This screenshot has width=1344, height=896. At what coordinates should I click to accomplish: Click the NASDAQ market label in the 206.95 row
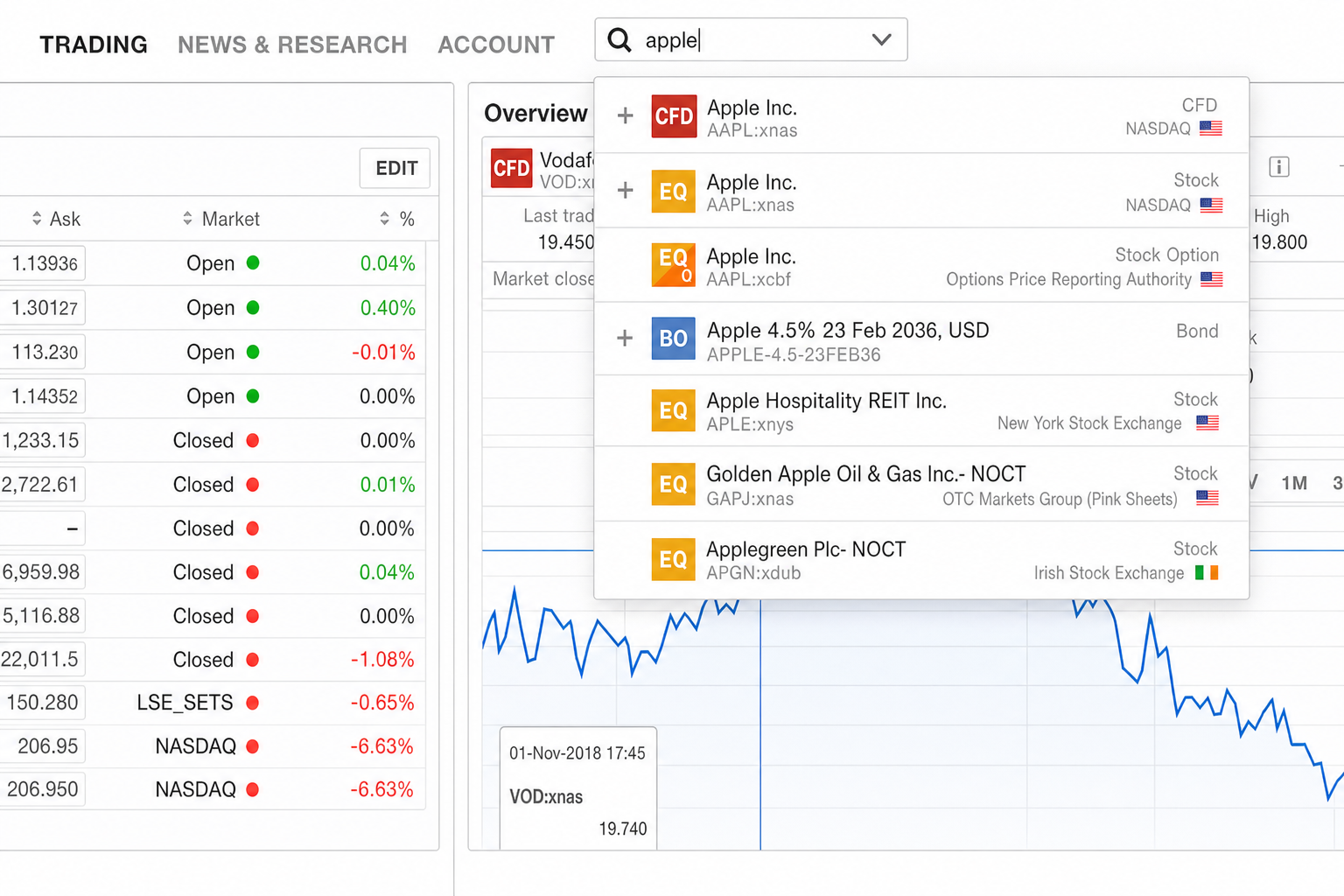pos(196,746)
